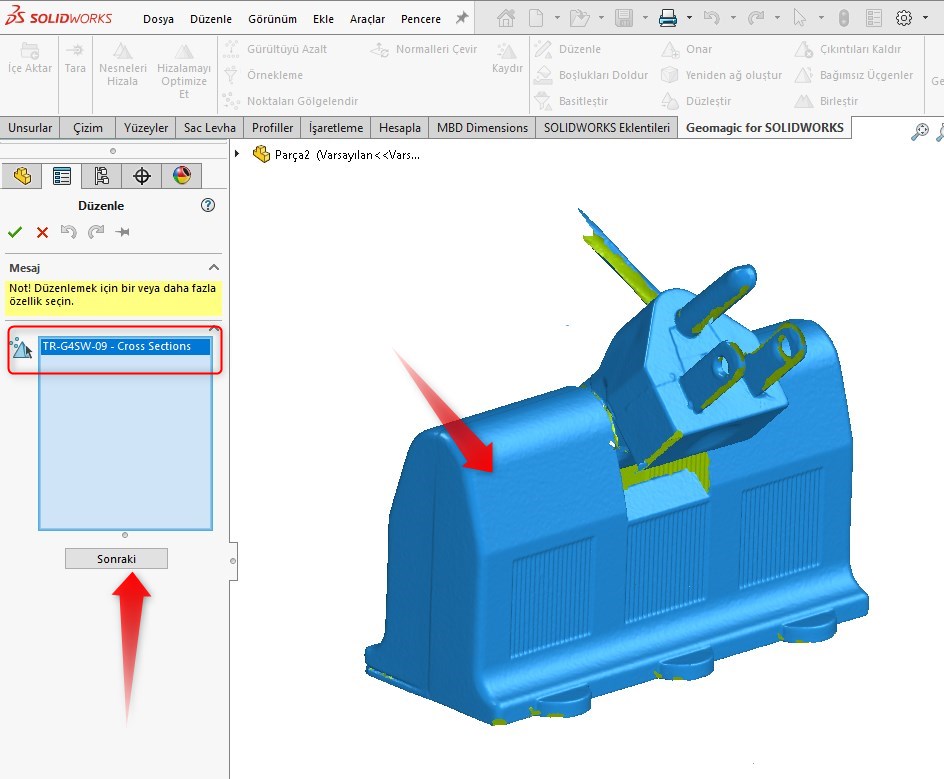Click the Boşlukları Doldur tool
The image size is (944, 779).
(x=591, y=75)
